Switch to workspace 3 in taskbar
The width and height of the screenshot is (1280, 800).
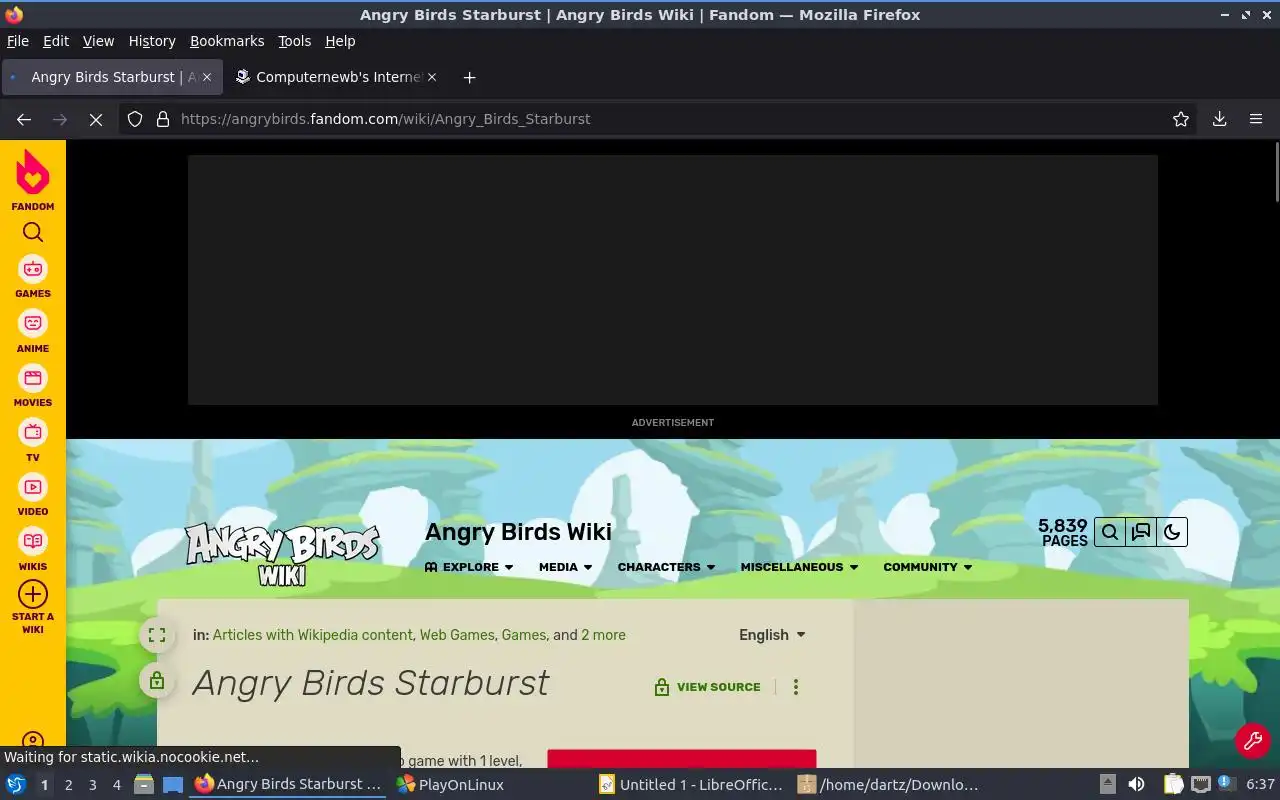point(93,785)
